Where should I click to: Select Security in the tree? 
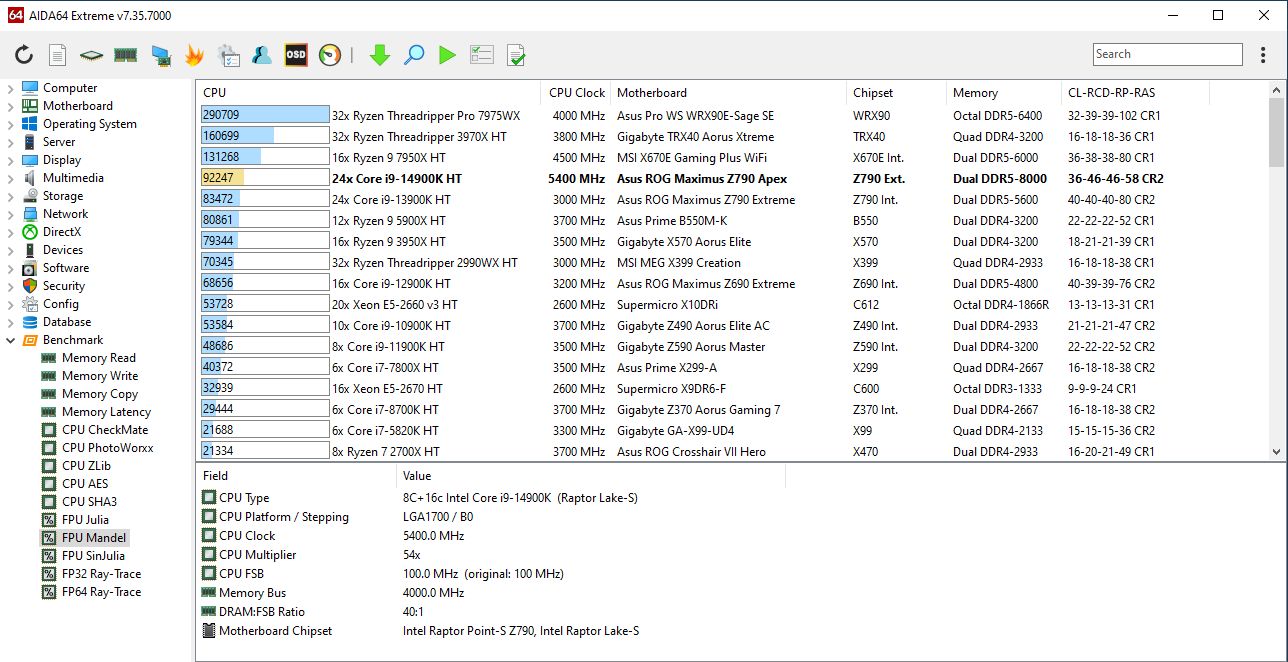[x=64, y=286]
